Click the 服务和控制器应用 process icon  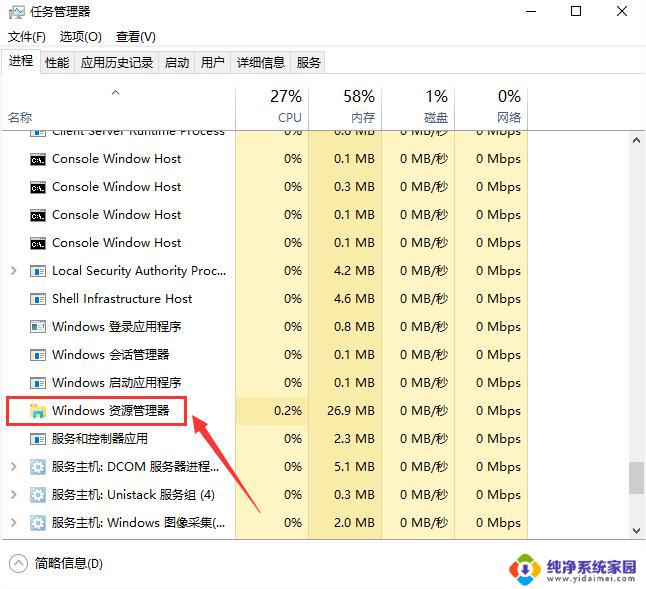(38, 439)
